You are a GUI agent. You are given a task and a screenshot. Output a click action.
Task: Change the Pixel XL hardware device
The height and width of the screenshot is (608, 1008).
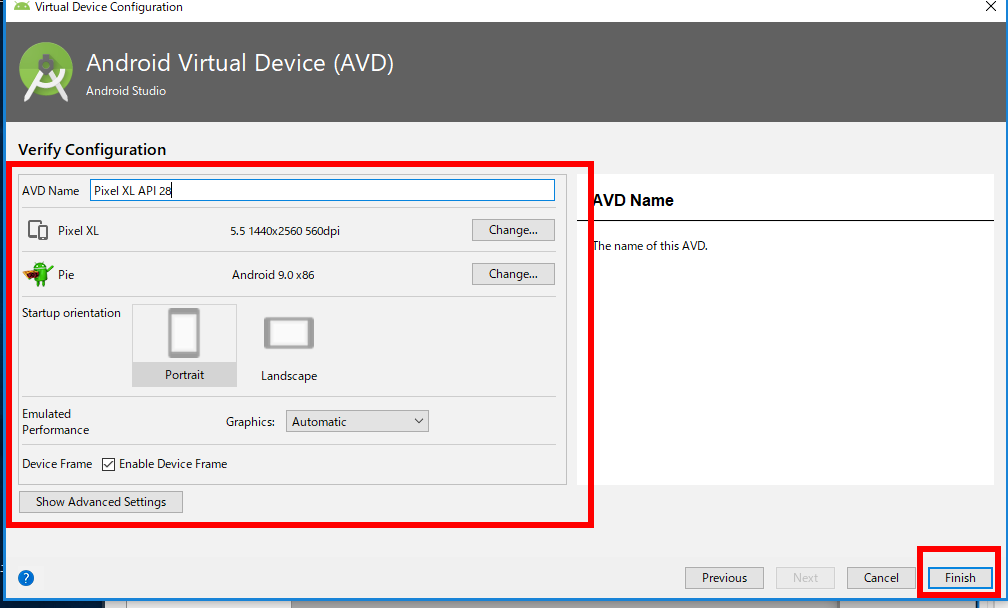[x=513, y=230]
